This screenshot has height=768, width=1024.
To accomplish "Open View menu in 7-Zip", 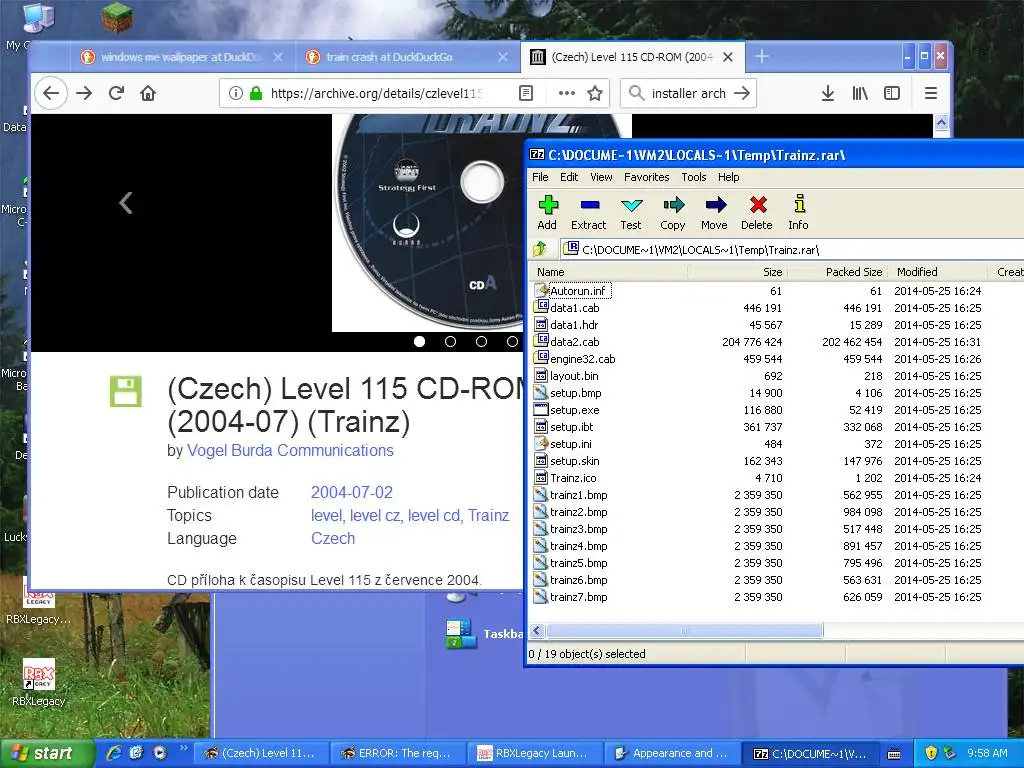I will pyautogui.click(x=601, y=177).
